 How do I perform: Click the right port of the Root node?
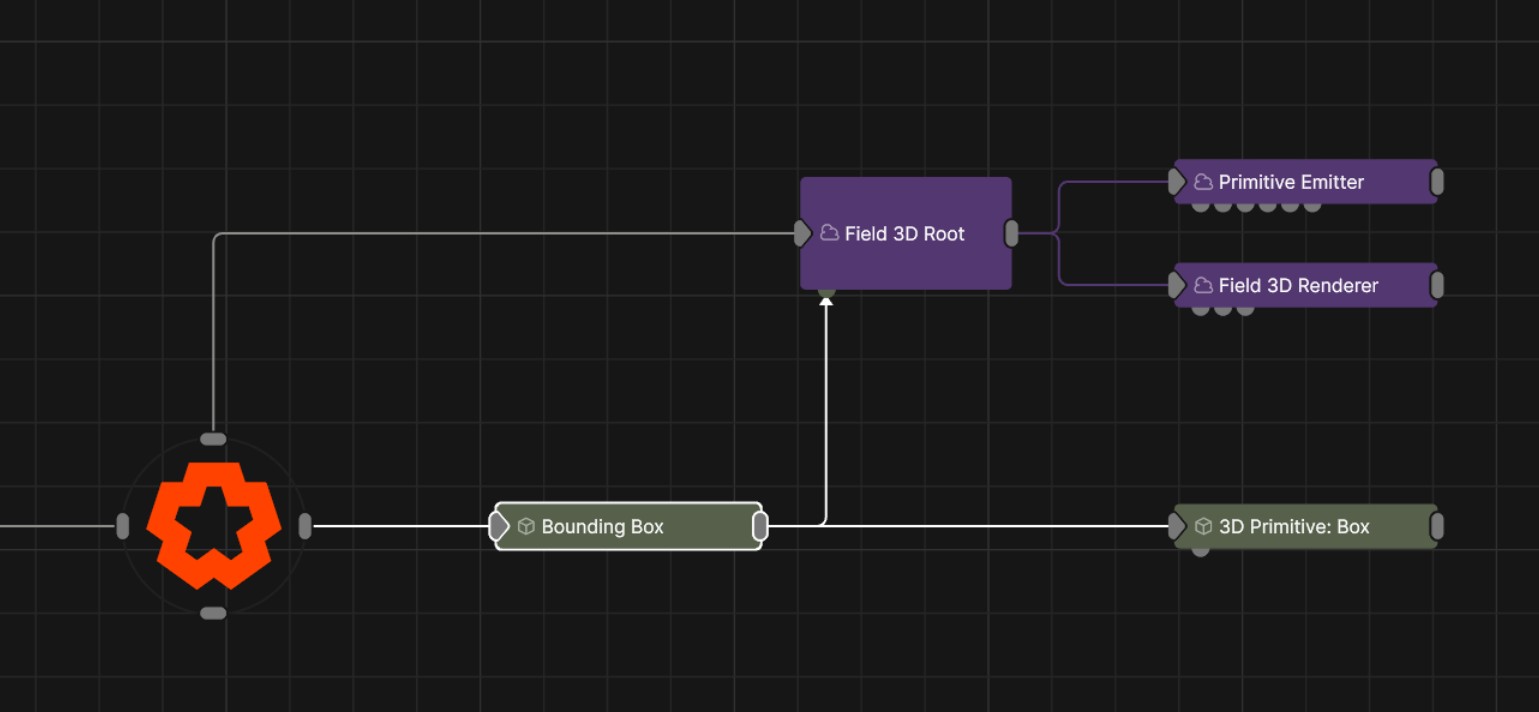[x=305, y=526]
